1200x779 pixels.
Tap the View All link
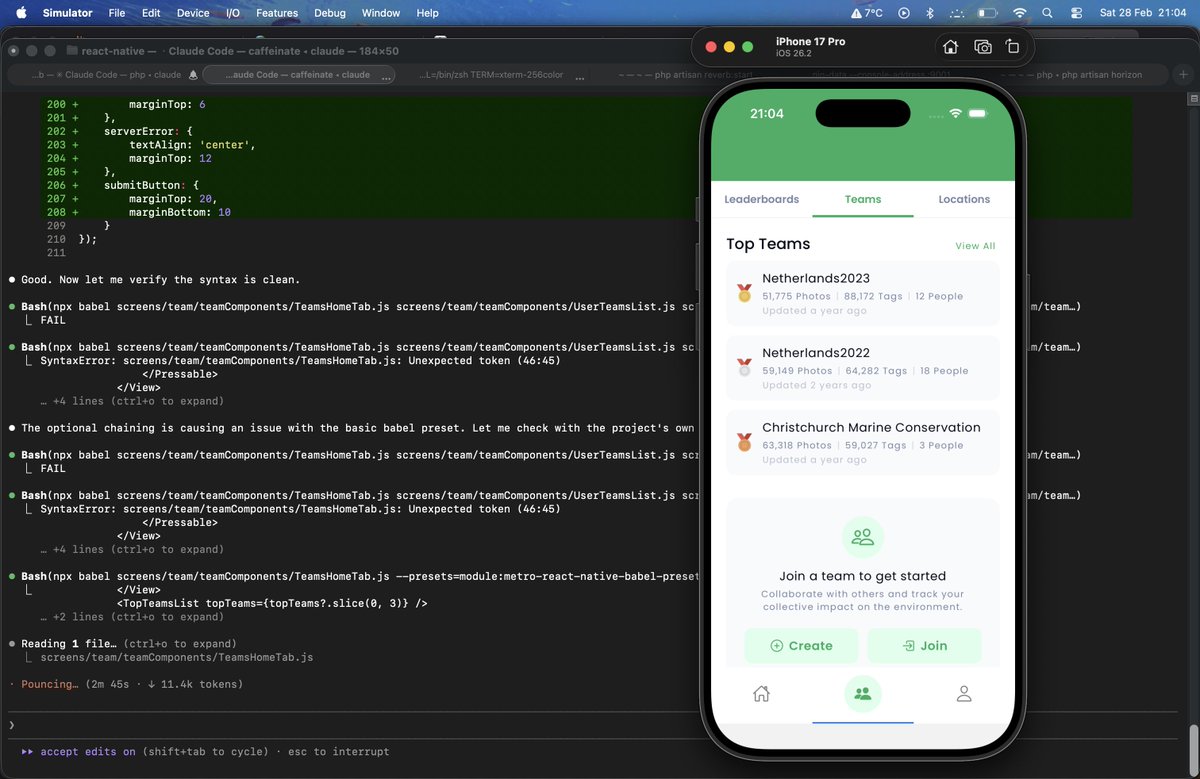975,246
